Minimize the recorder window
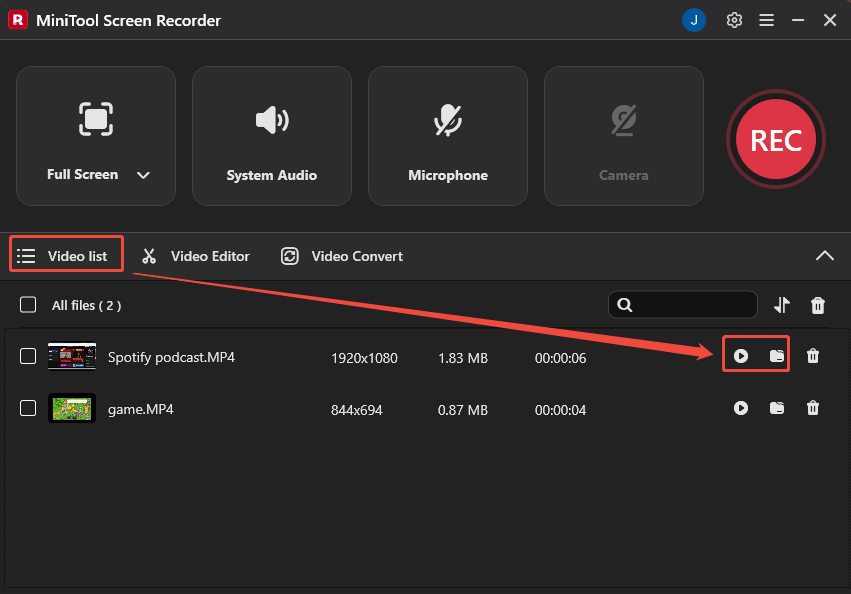Viewport: 851px width, 594px height. tap(798, 21)
